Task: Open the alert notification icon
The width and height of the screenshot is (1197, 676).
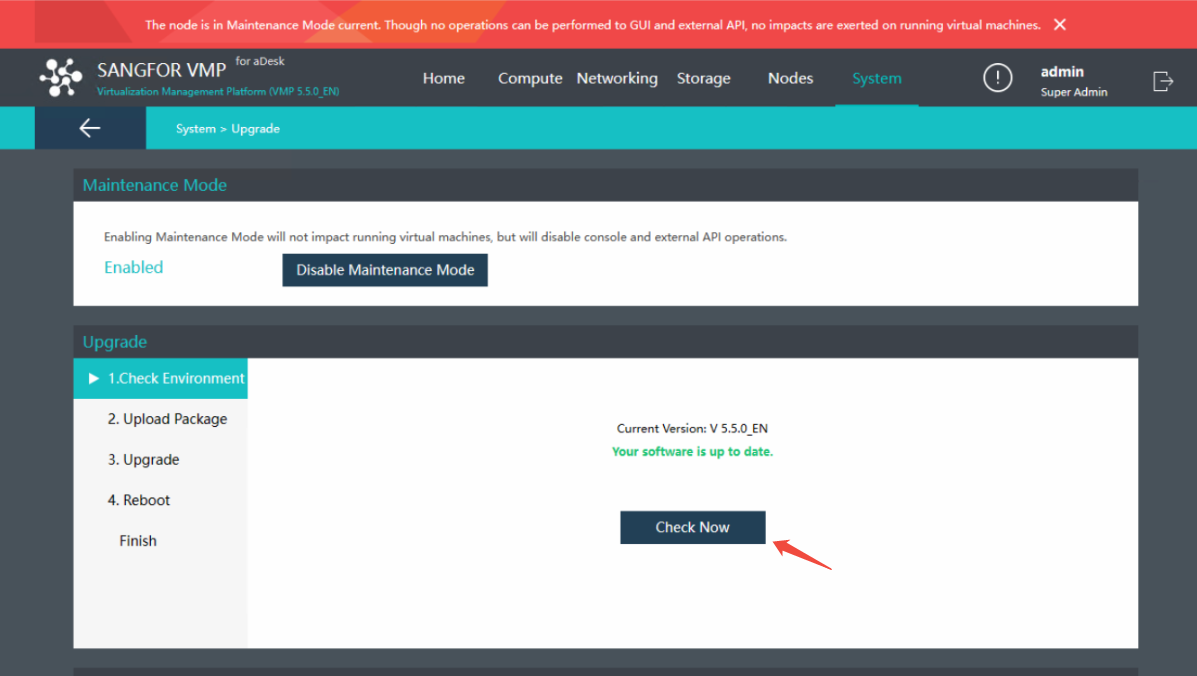Action: point(997,78)
